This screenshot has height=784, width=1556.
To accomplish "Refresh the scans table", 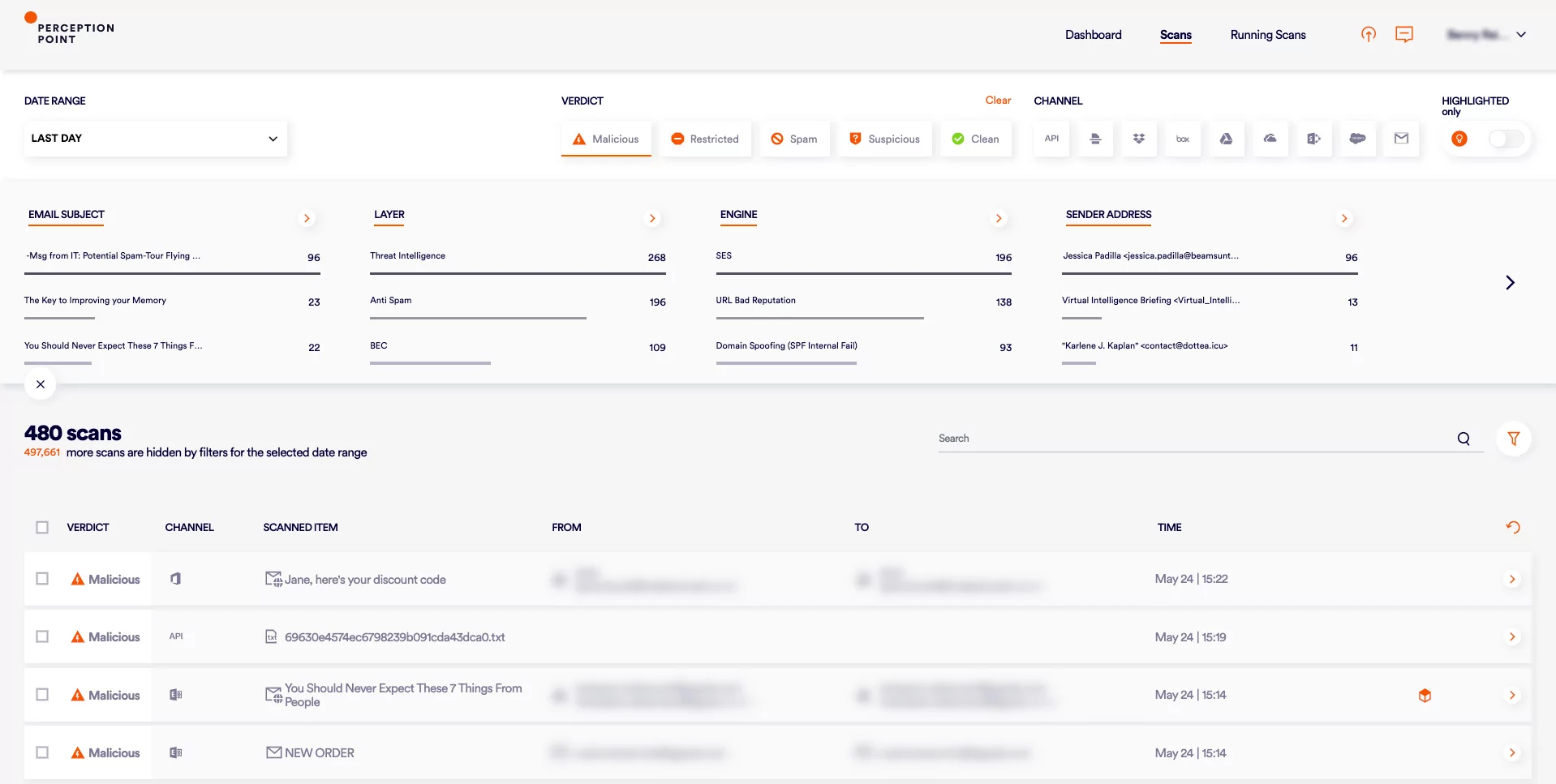I will pos(1513,527).
